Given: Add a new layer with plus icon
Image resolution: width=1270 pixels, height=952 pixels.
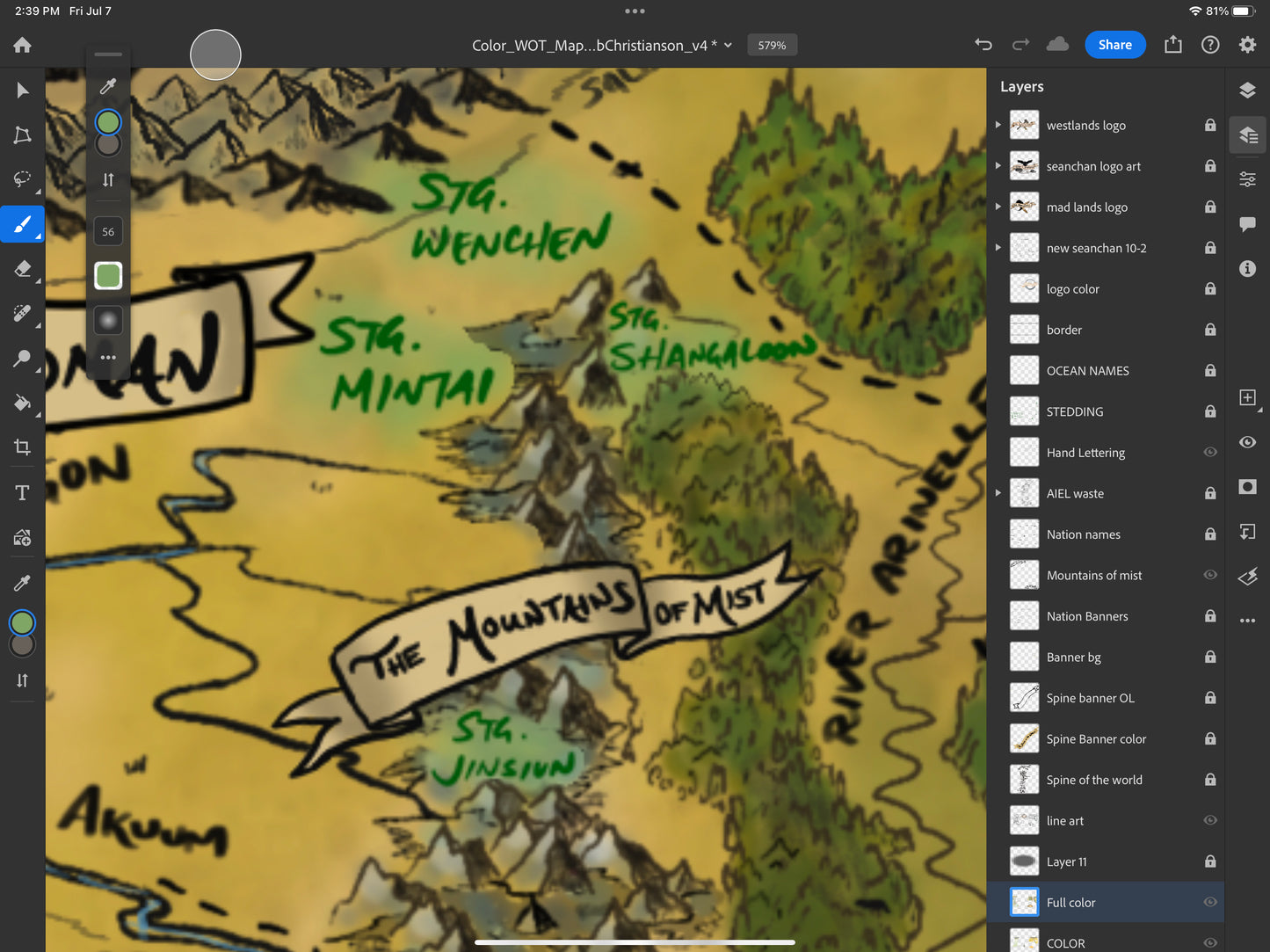Looking at the screenshot, I should (1247, 397).
